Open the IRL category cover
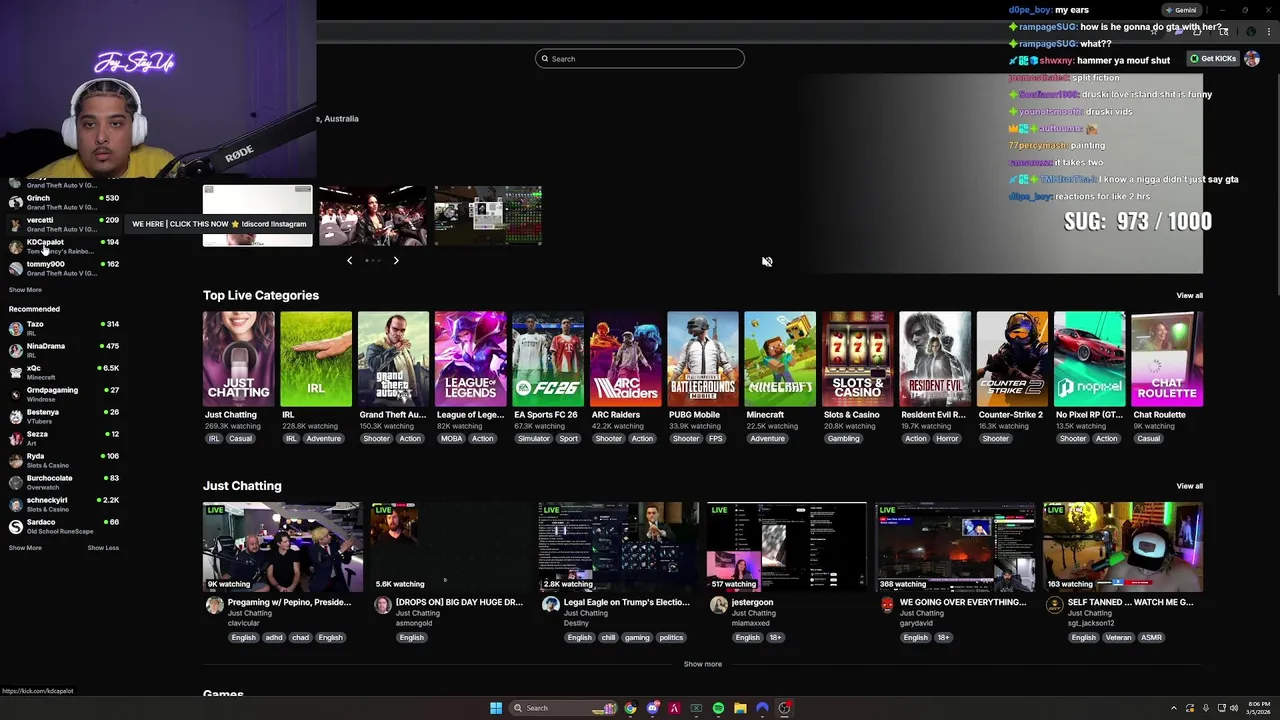 point(316,359)
